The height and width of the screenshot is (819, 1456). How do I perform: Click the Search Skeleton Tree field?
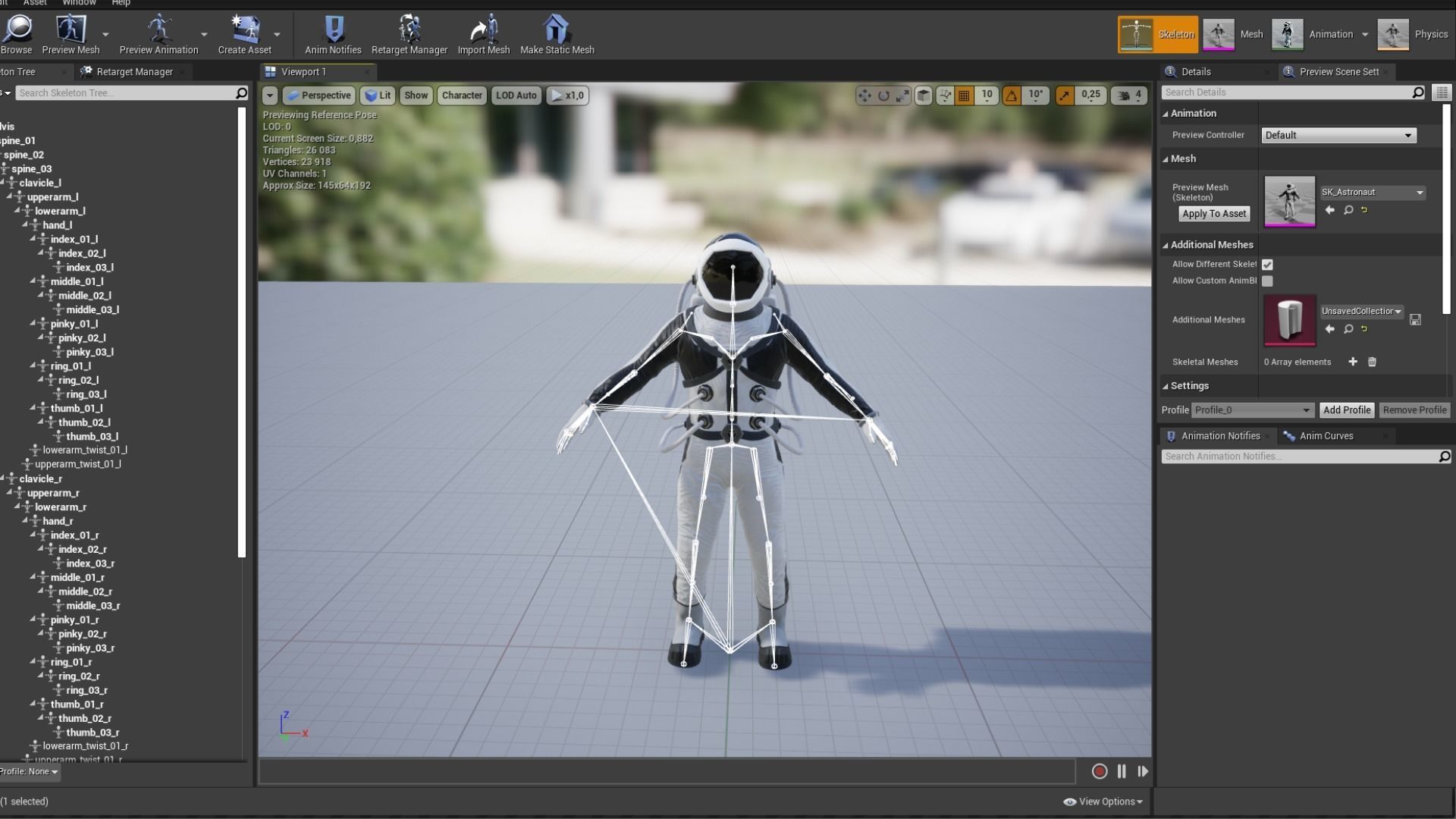click(125, 93)
